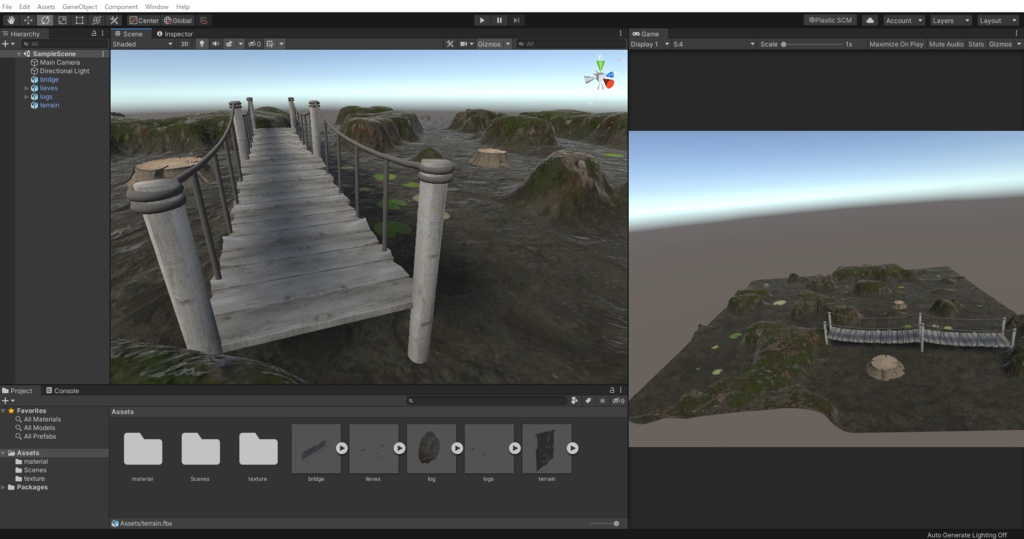Open the Shaded draw mode dropdown
The image size is (1024, 539).
(x=142, y=44)
